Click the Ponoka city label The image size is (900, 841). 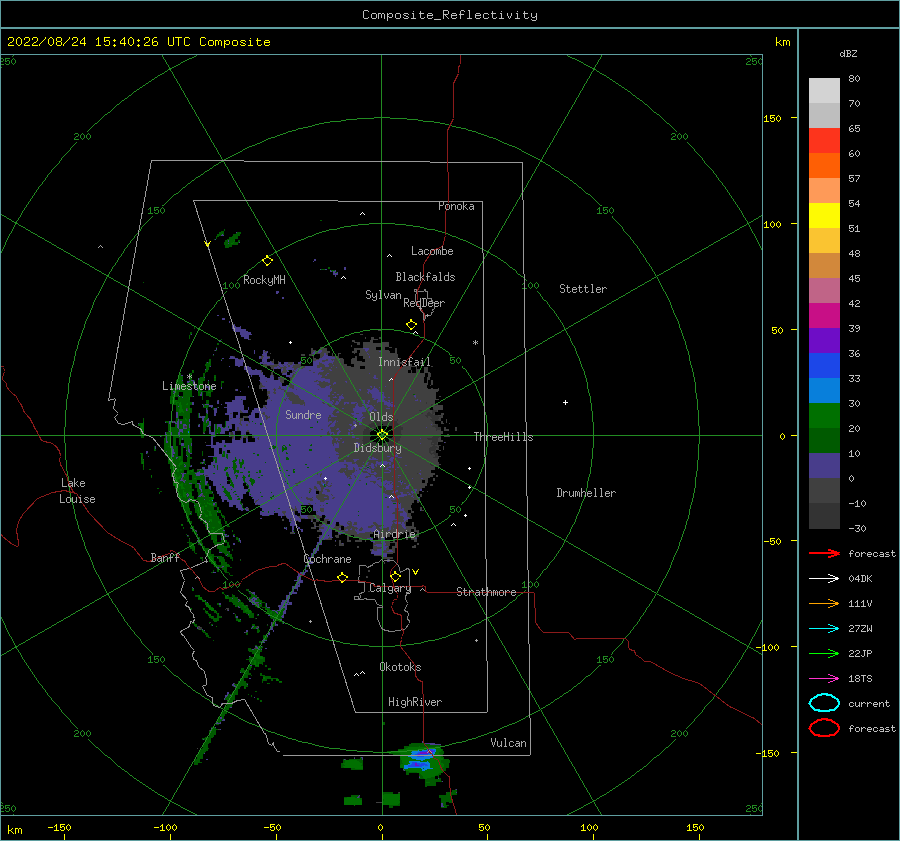point(456,206)
